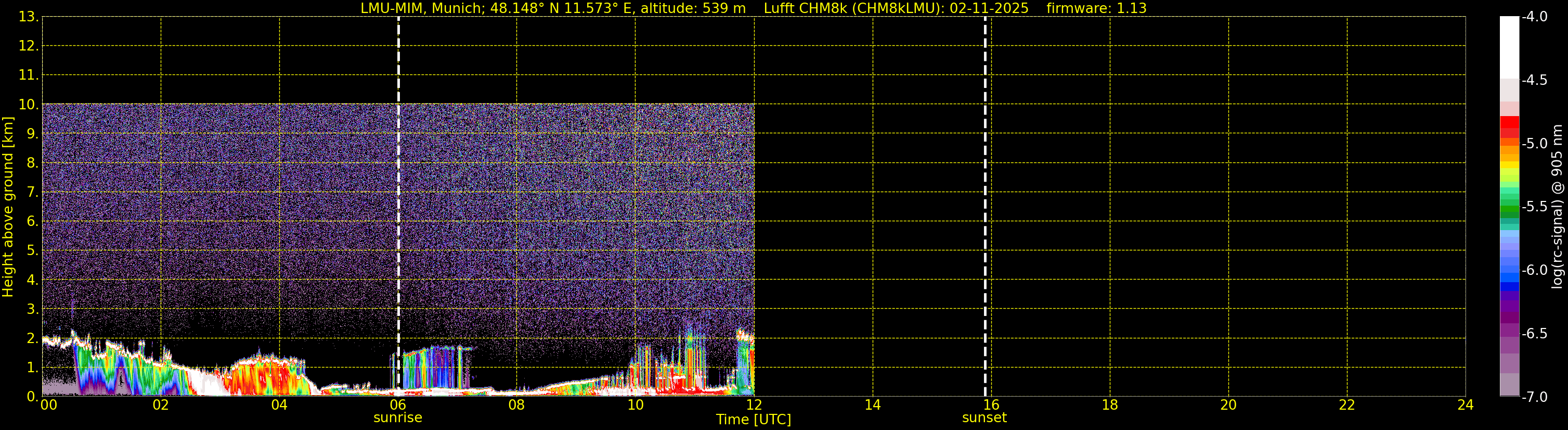Click the '-5.5' colorbar tick label

1534,207
